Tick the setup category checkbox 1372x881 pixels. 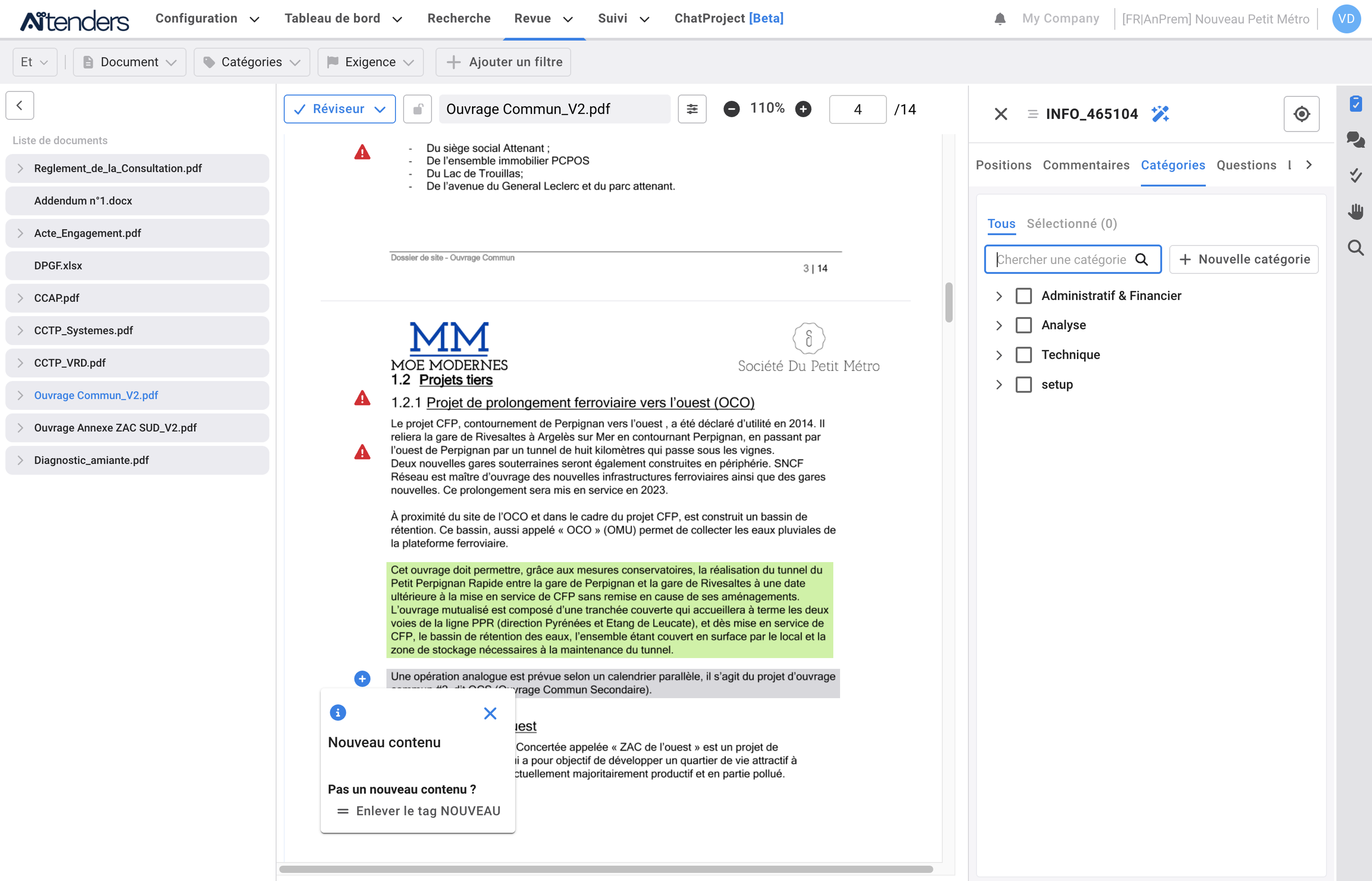1023,385
